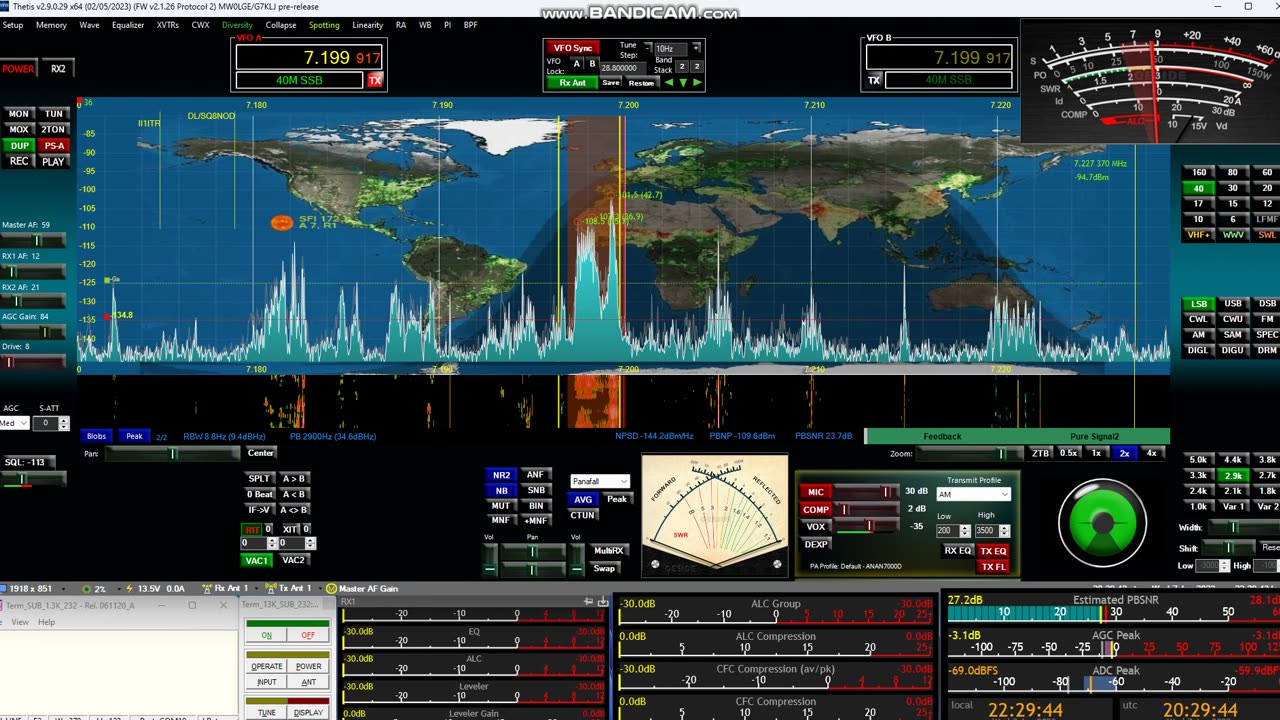Click the Rx Ant button
This screenshot has width=1280, height=720.
573,83
